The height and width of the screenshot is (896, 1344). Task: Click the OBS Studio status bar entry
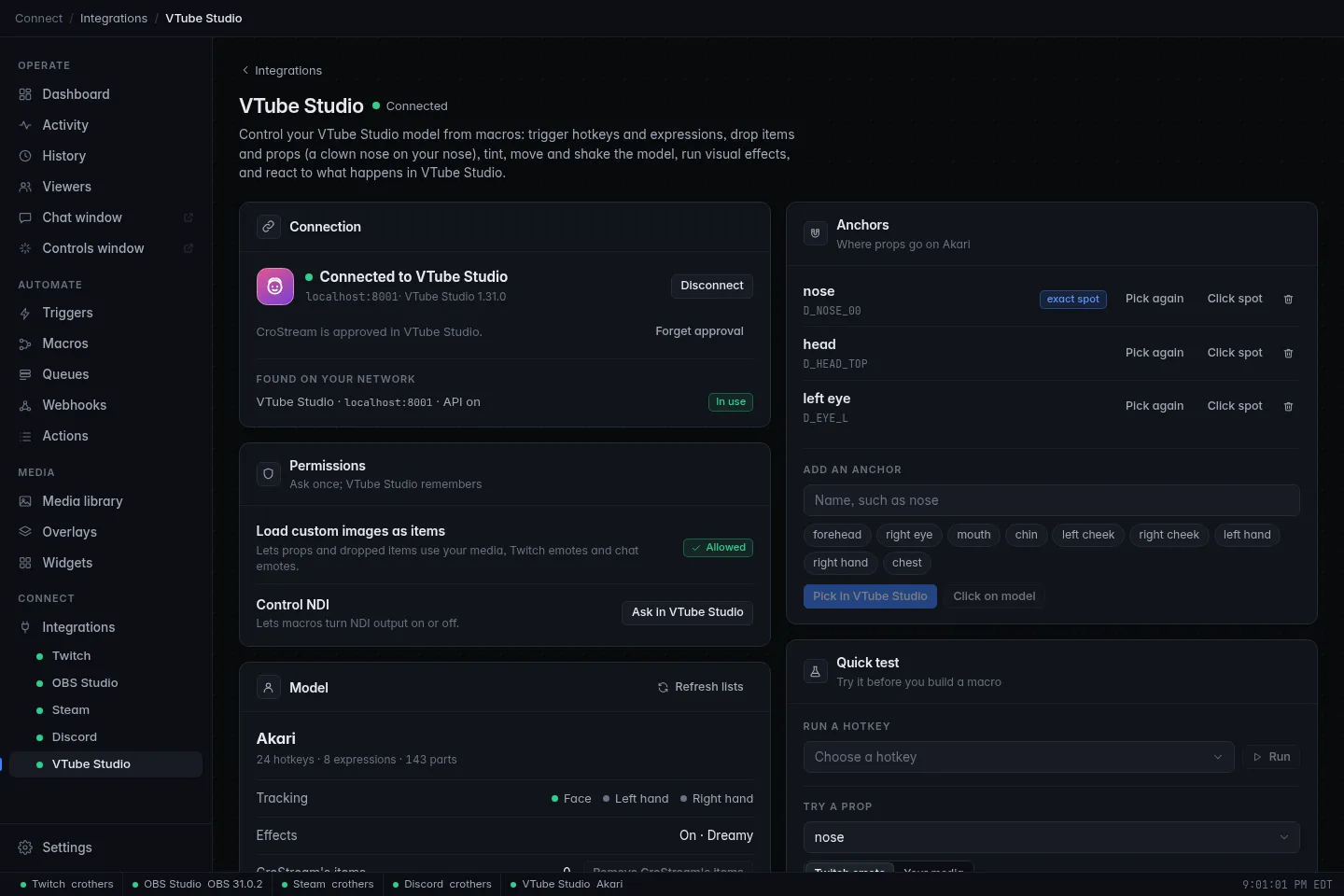tap(198, 884)
